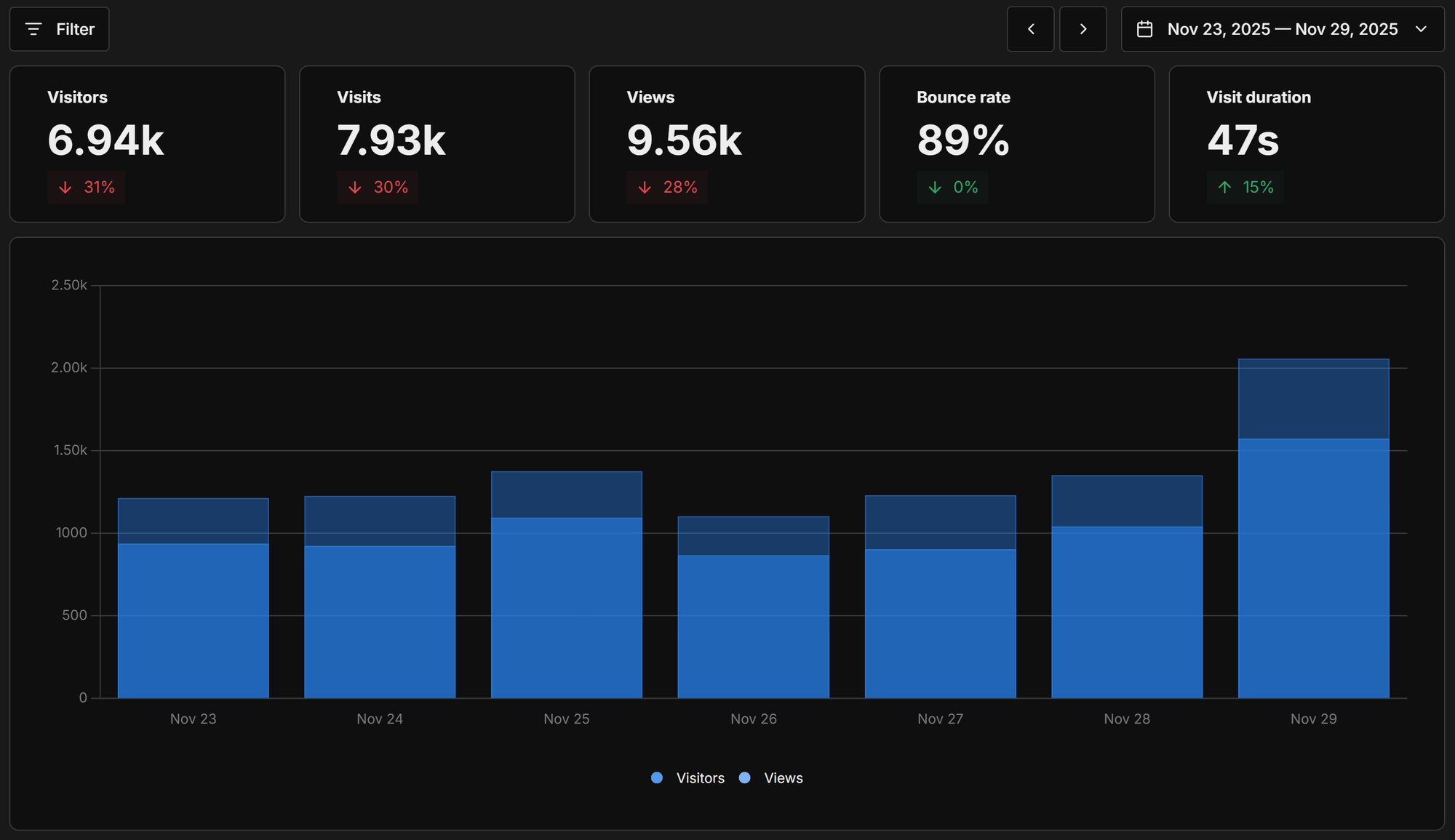The image size is (1455, 840).
Task: Click the Visitors down arrow 31% badge
Action: 87,188
